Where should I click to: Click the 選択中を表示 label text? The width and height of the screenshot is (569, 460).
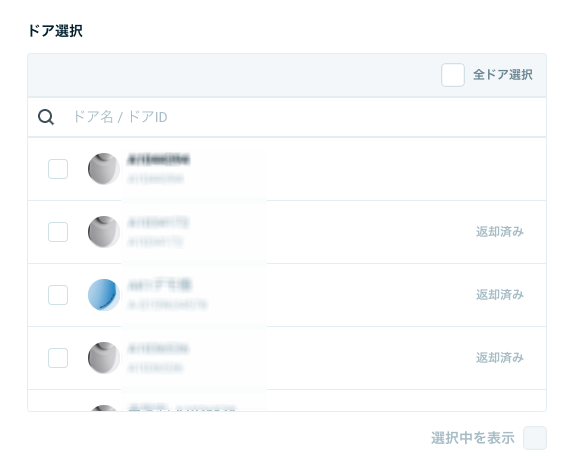click(473, 438)
